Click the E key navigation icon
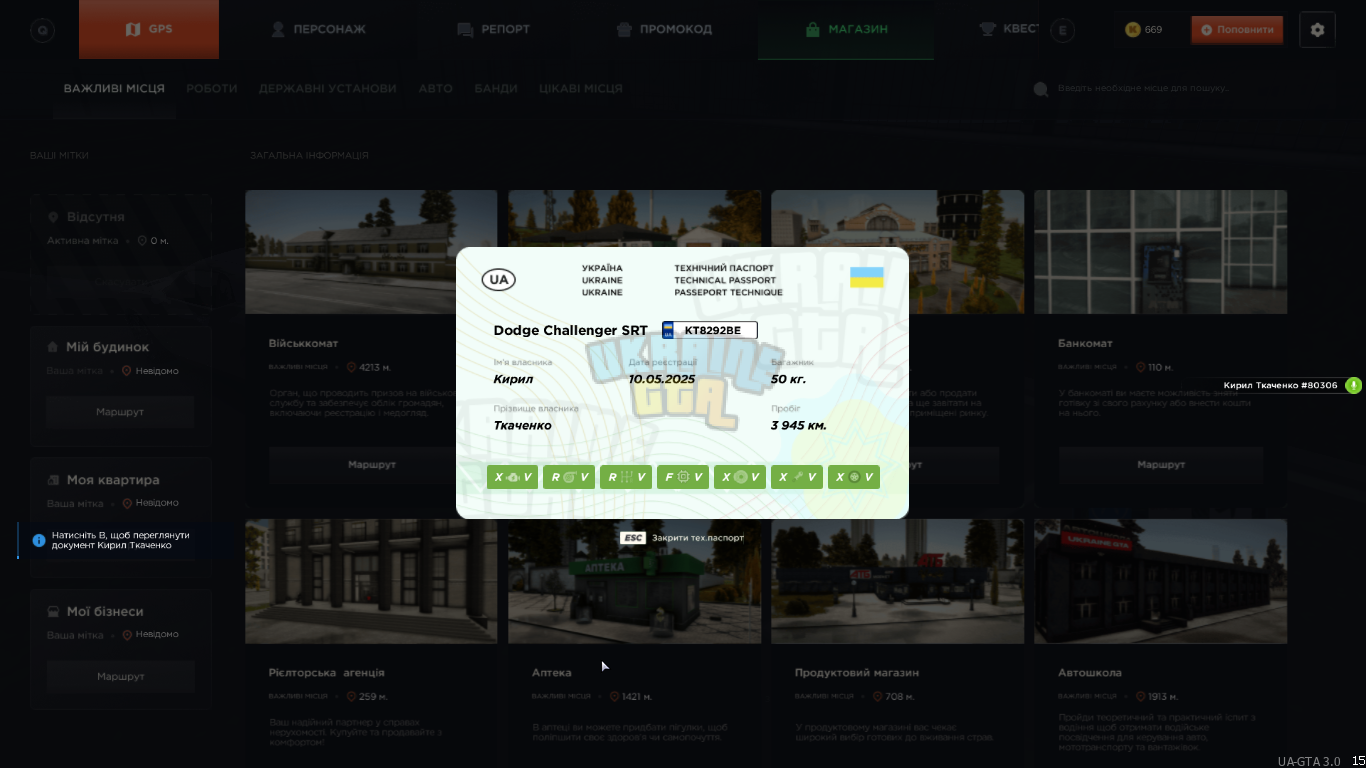1366x768 pixels. click(1063, 30)
